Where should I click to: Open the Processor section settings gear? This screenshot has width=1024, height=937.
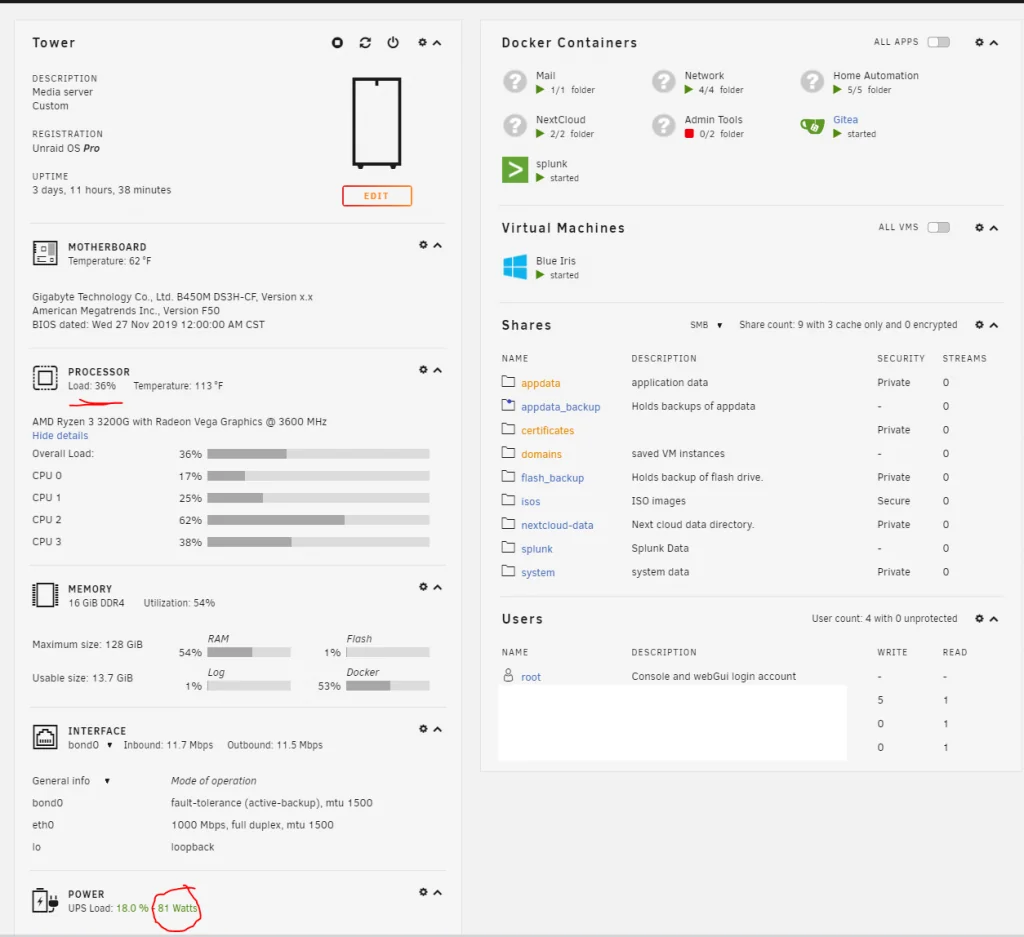(x=423, y=370)
